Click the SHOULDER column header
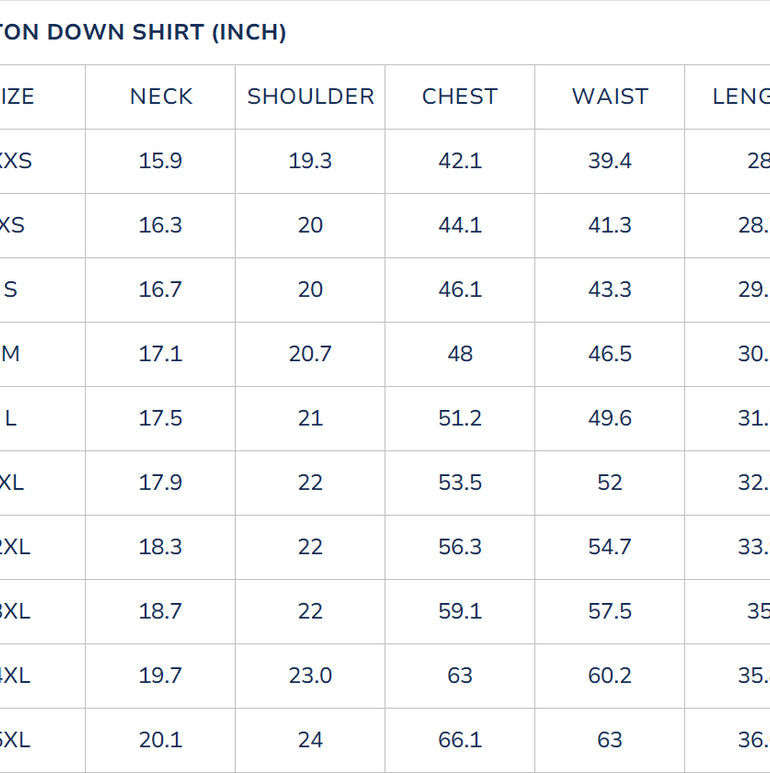This screenshot has height=773, width=770. tap(310, 97)
